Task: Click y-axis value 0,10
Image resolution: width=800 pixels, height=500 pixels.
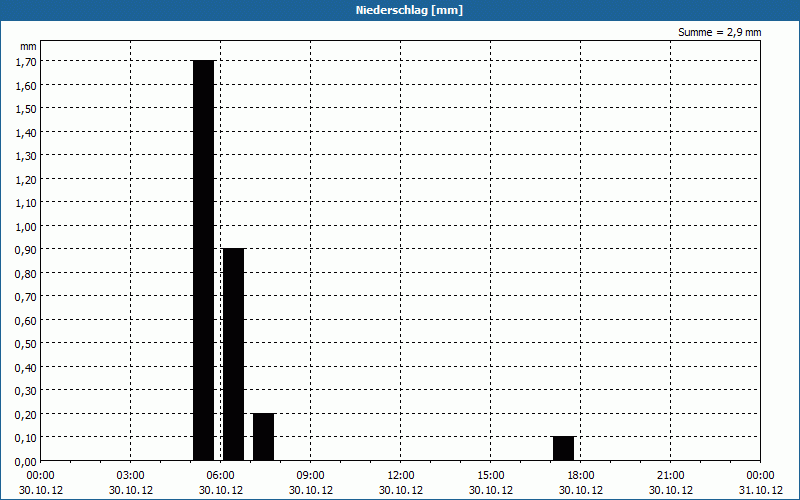Action: (x=26, y=438)
